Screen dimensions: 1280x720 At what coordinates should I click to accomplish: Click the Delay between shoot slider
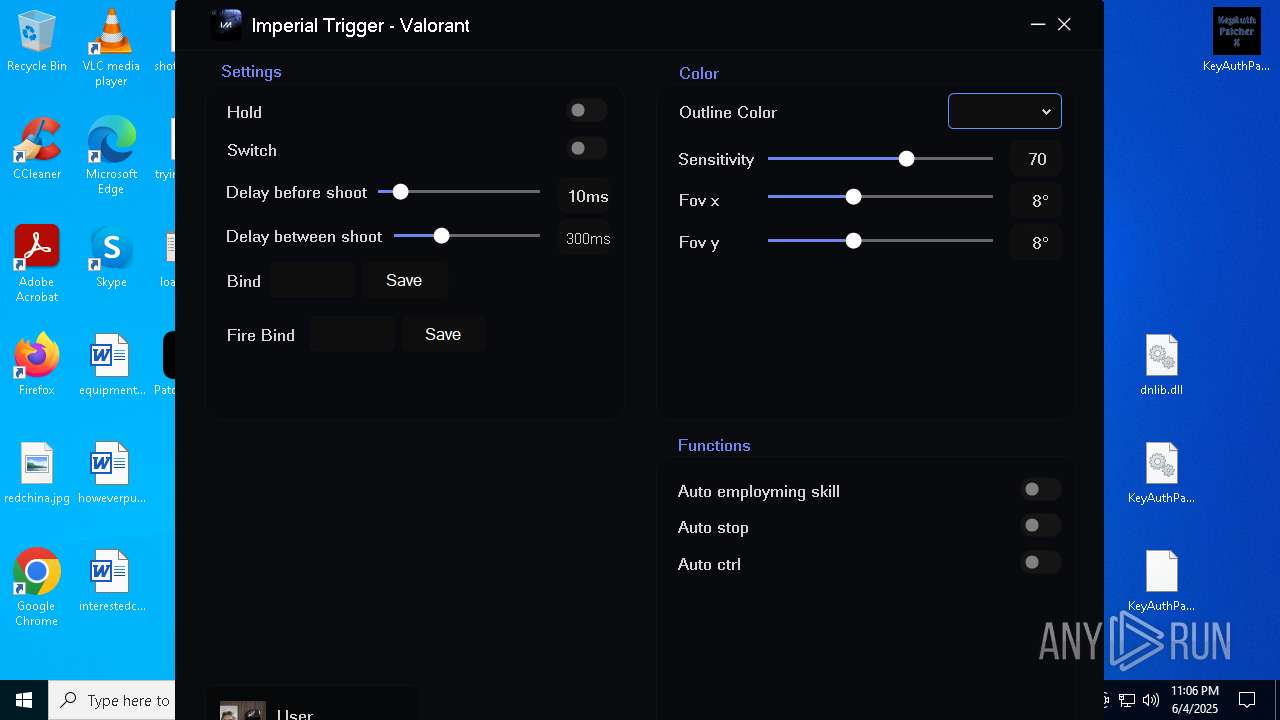coord(467,235)
